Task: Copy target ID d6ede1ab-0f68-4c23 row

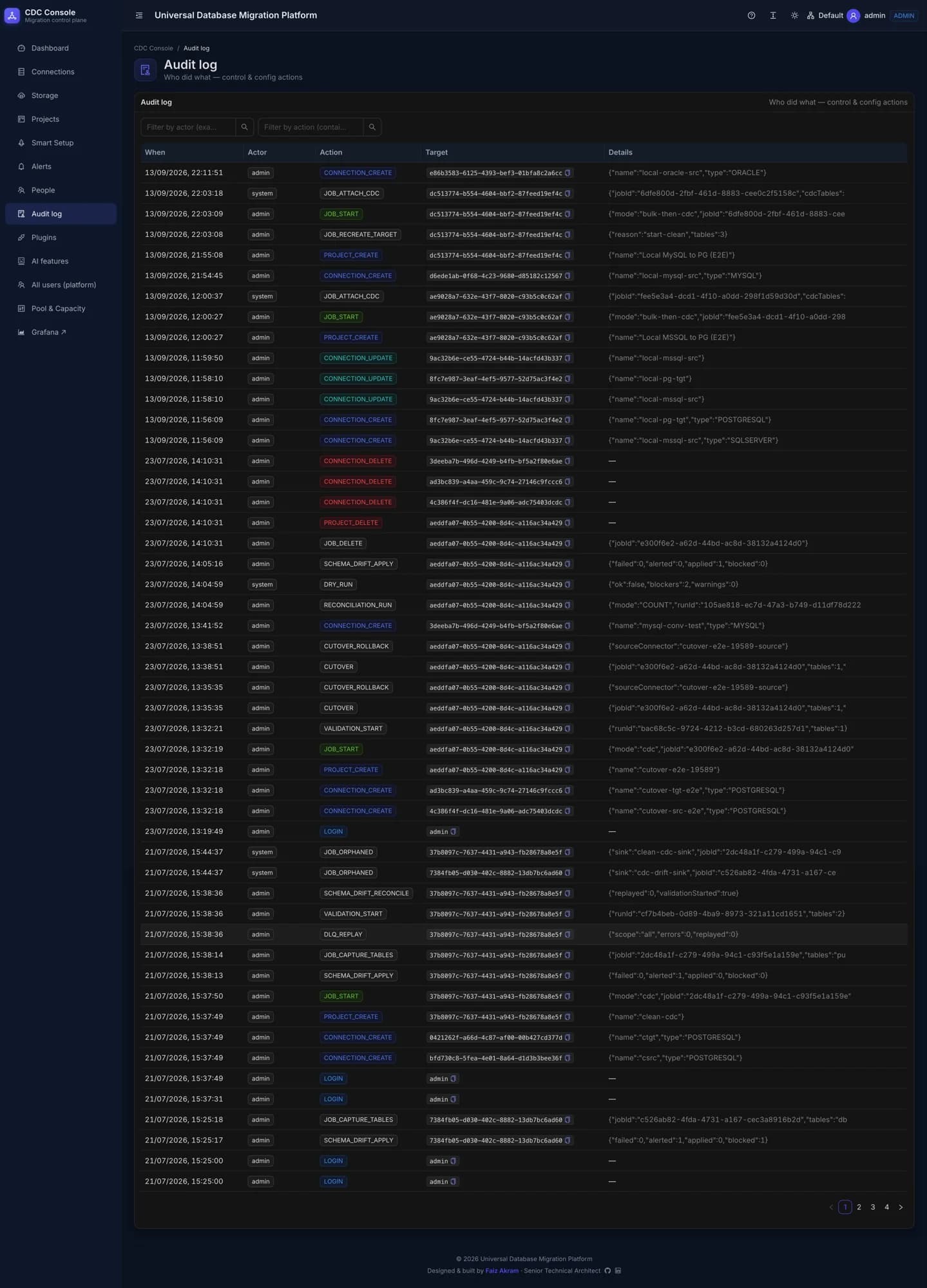Action: [568, 276]
